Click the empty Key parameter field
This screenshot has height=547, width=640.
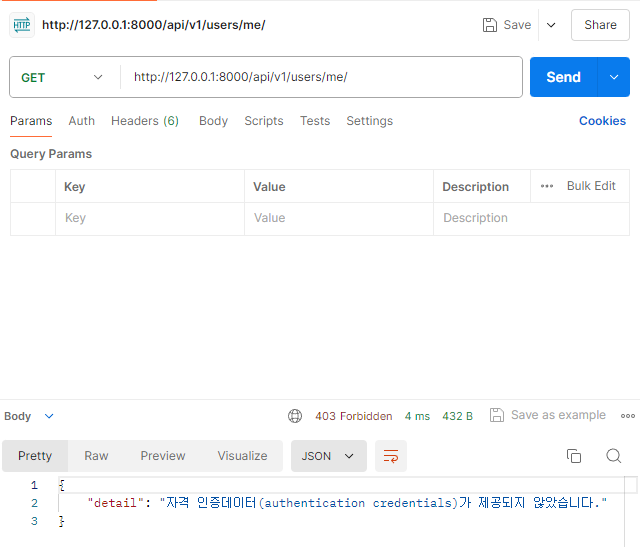coord(150,218)
